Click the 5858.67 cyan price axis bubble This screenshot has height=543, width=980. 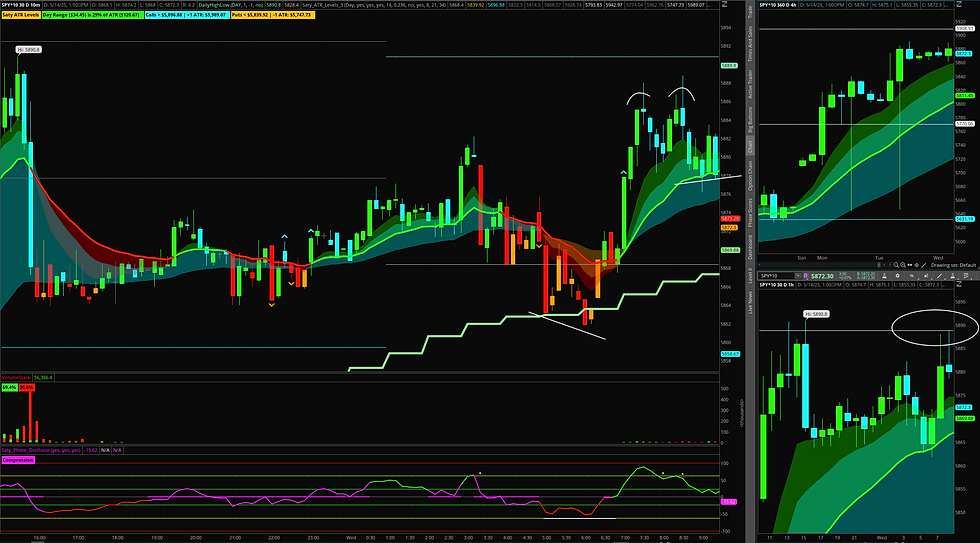pyautogui.click(x=731, y=354)
